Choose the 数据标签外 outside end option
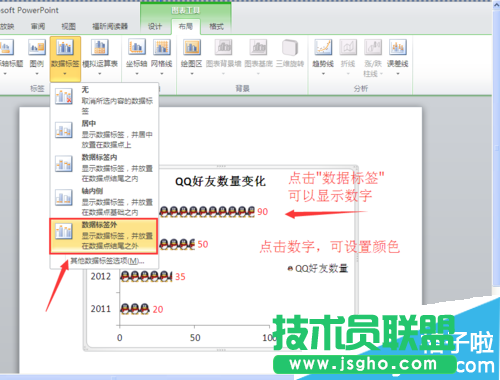500x380 pixels. [x=104, y=236]
